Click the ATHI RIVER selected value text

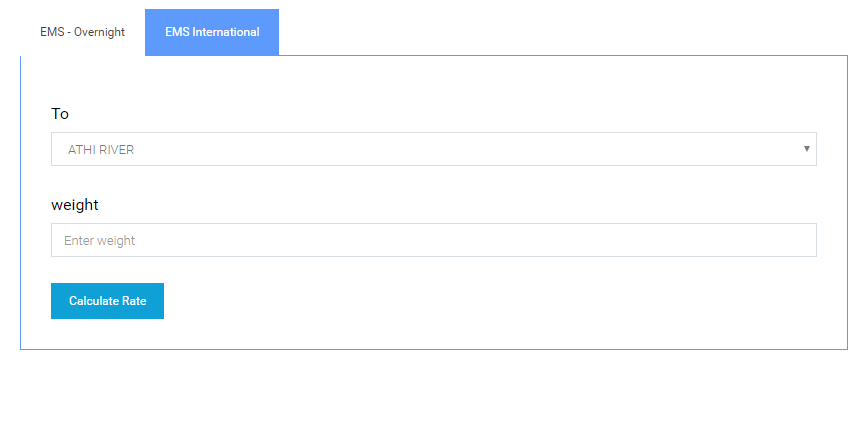101,149
